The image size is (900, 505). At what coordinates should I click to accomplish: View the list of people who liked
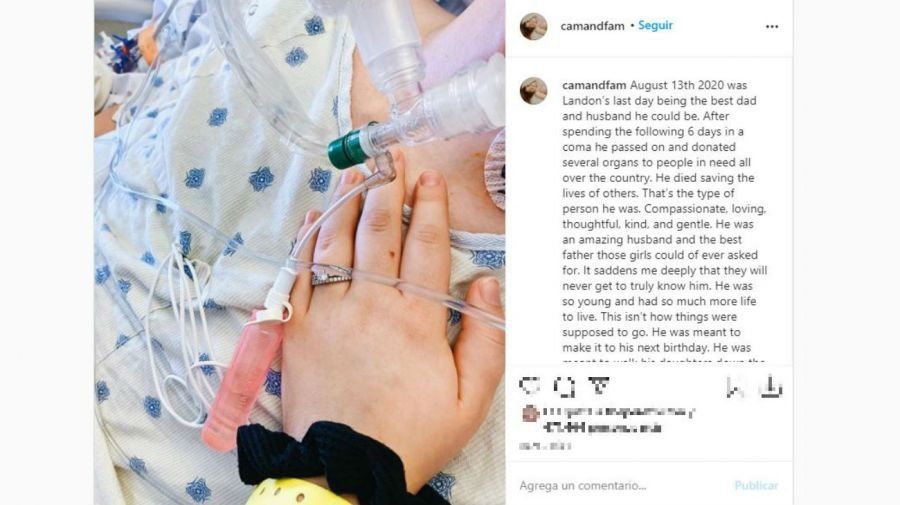[x=619, y=419]
